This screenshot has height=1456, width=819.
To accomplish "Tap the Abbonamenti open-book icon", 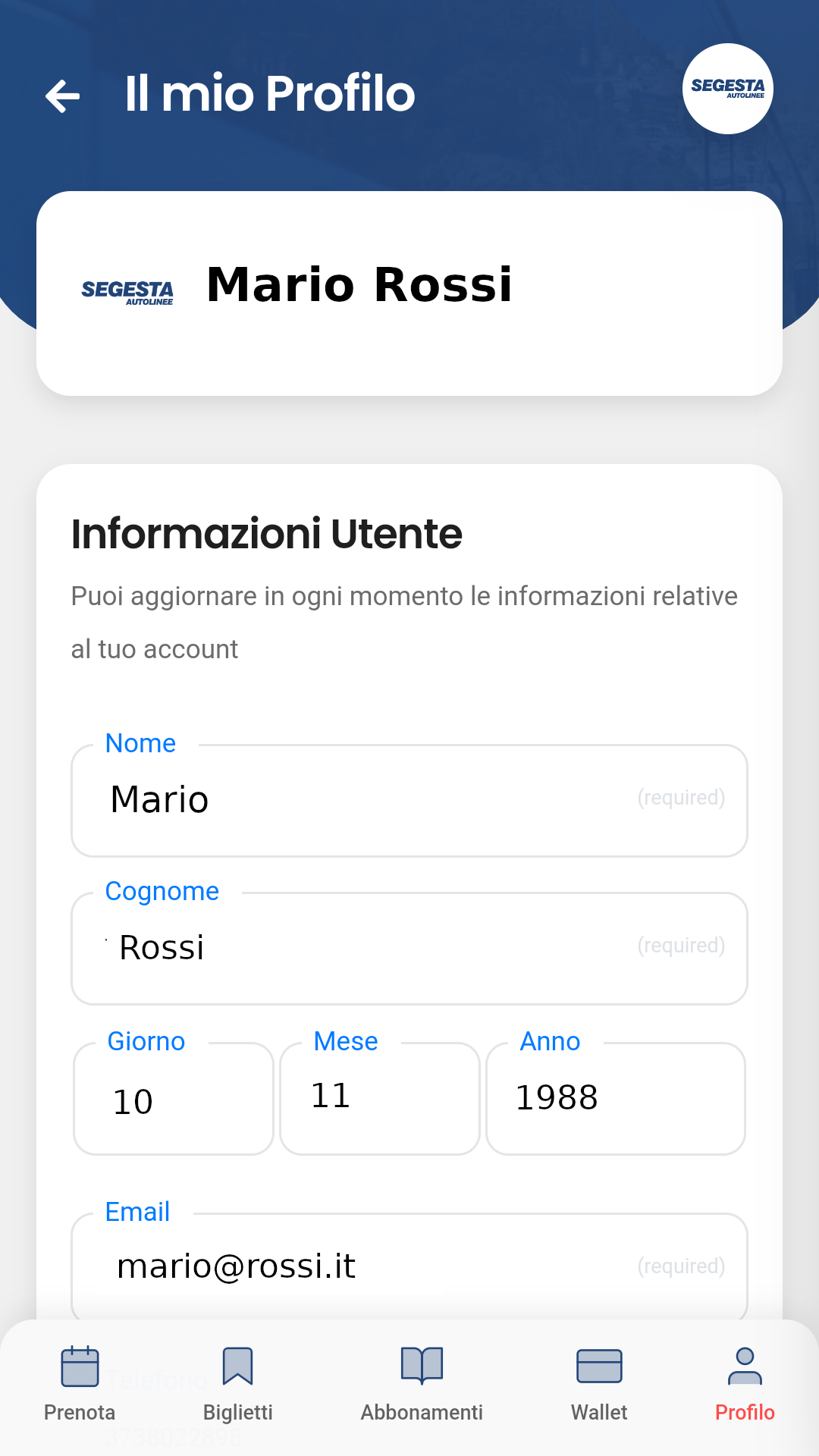I will [422, 1367].
